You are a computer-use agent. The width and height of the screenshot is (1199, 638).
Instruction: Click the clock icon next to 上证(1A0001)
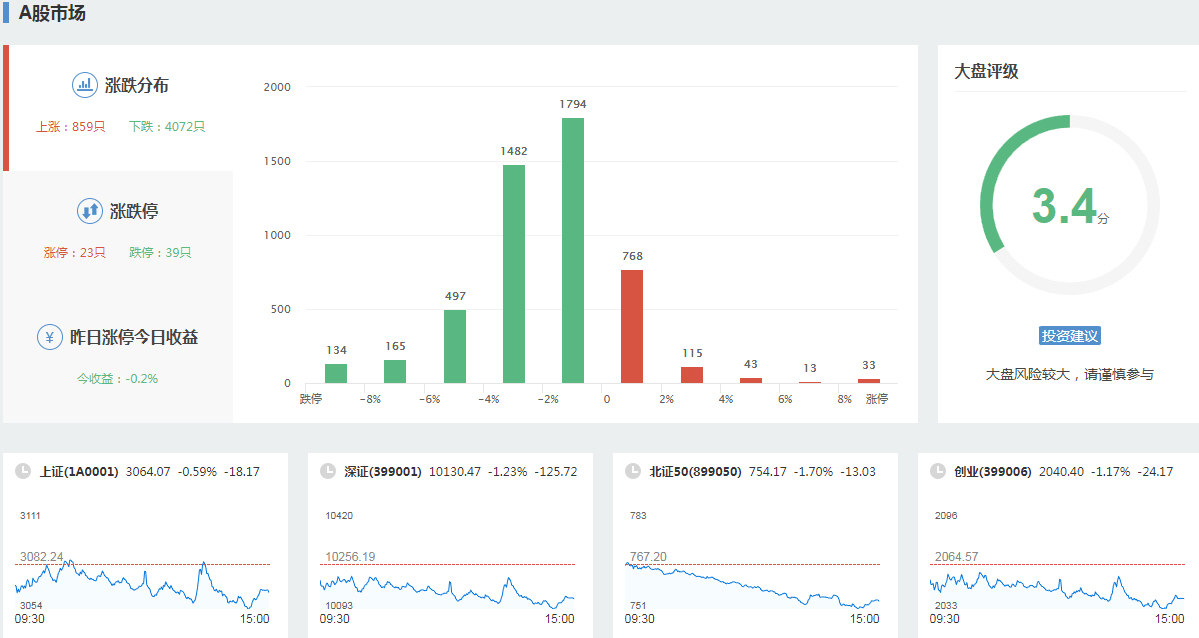22,471
